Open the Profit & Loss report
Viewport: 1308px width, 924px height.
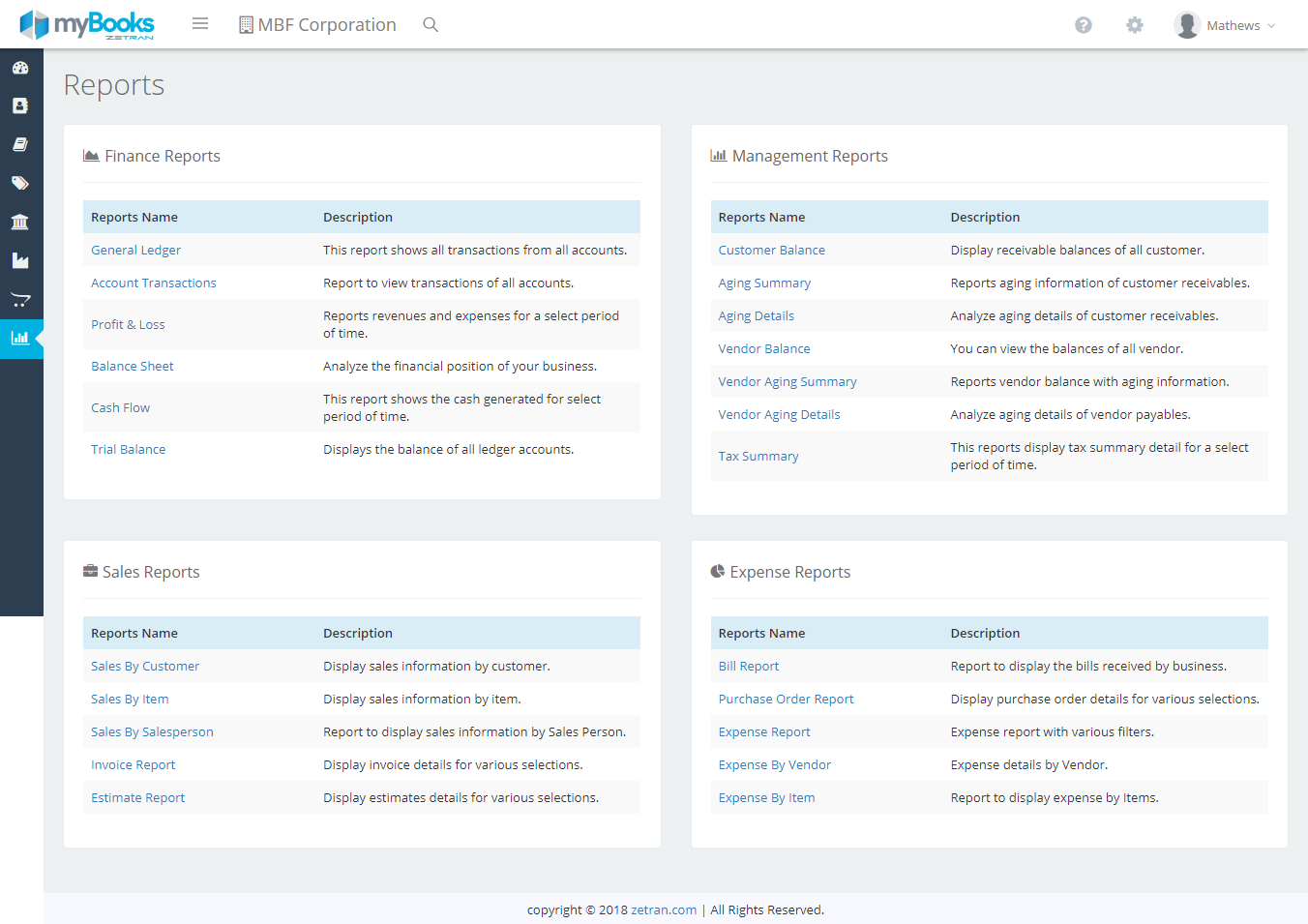click(128, 324)
